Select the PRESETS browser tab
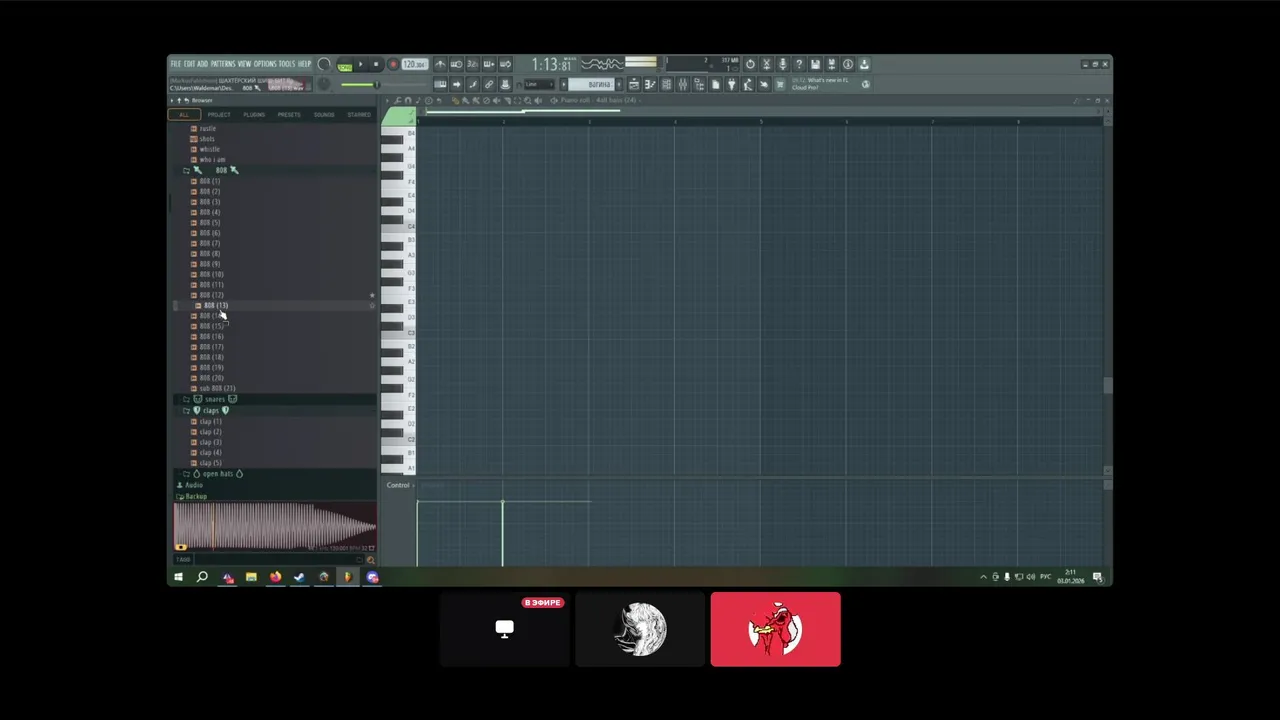Image resolution: width=1280 pixels, height=720 pixels. 289,115
